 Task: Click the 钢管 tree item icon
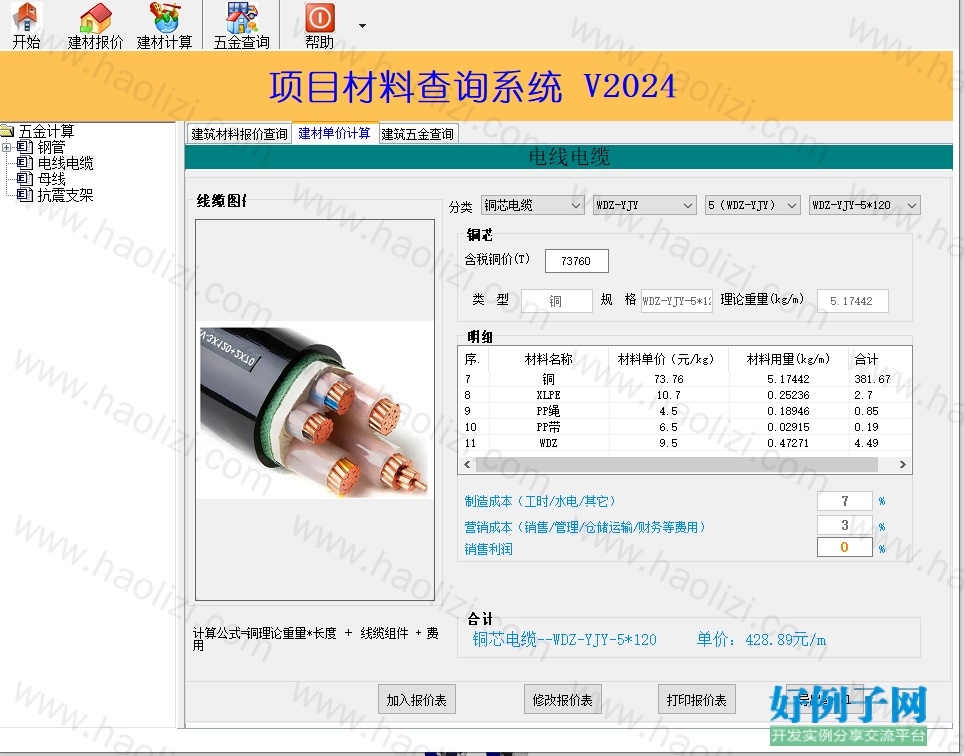pos(25,147)
